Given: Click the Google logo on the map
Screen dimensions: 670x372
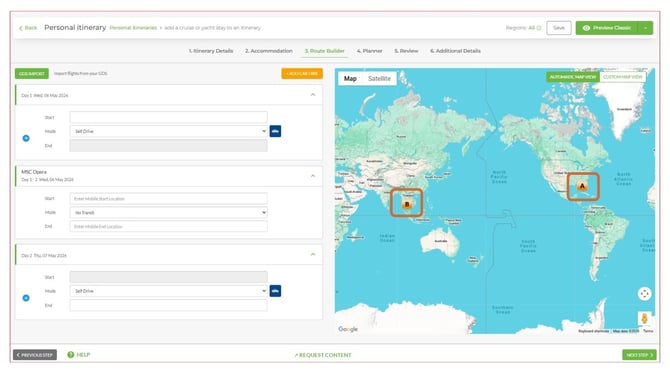Looking at the screenshot, I should (348, 329).
